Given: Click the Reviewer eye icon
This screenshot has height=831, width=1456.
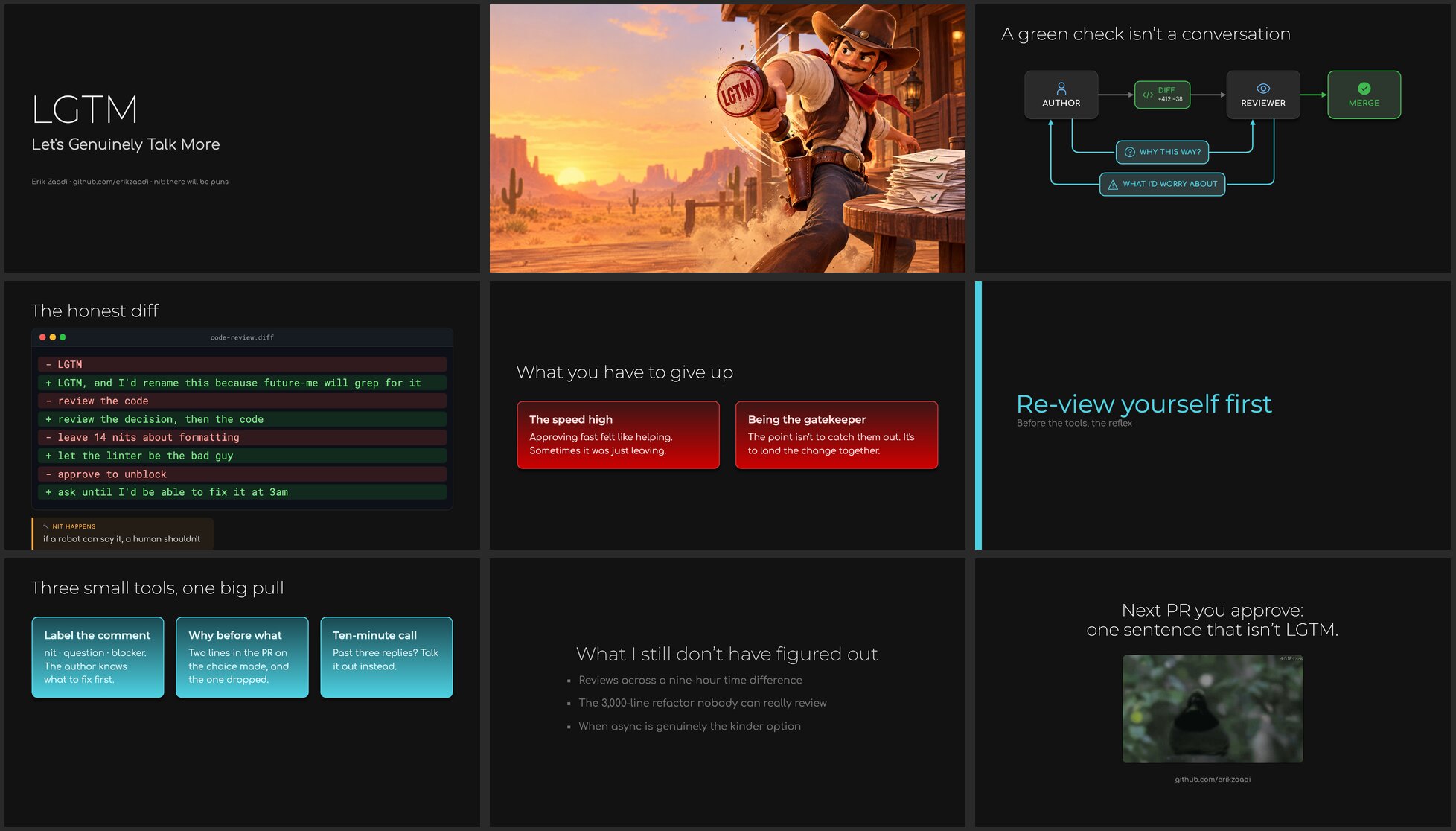Looking at the screenshot, I should pyautogui.click(x=1262, y=89).
